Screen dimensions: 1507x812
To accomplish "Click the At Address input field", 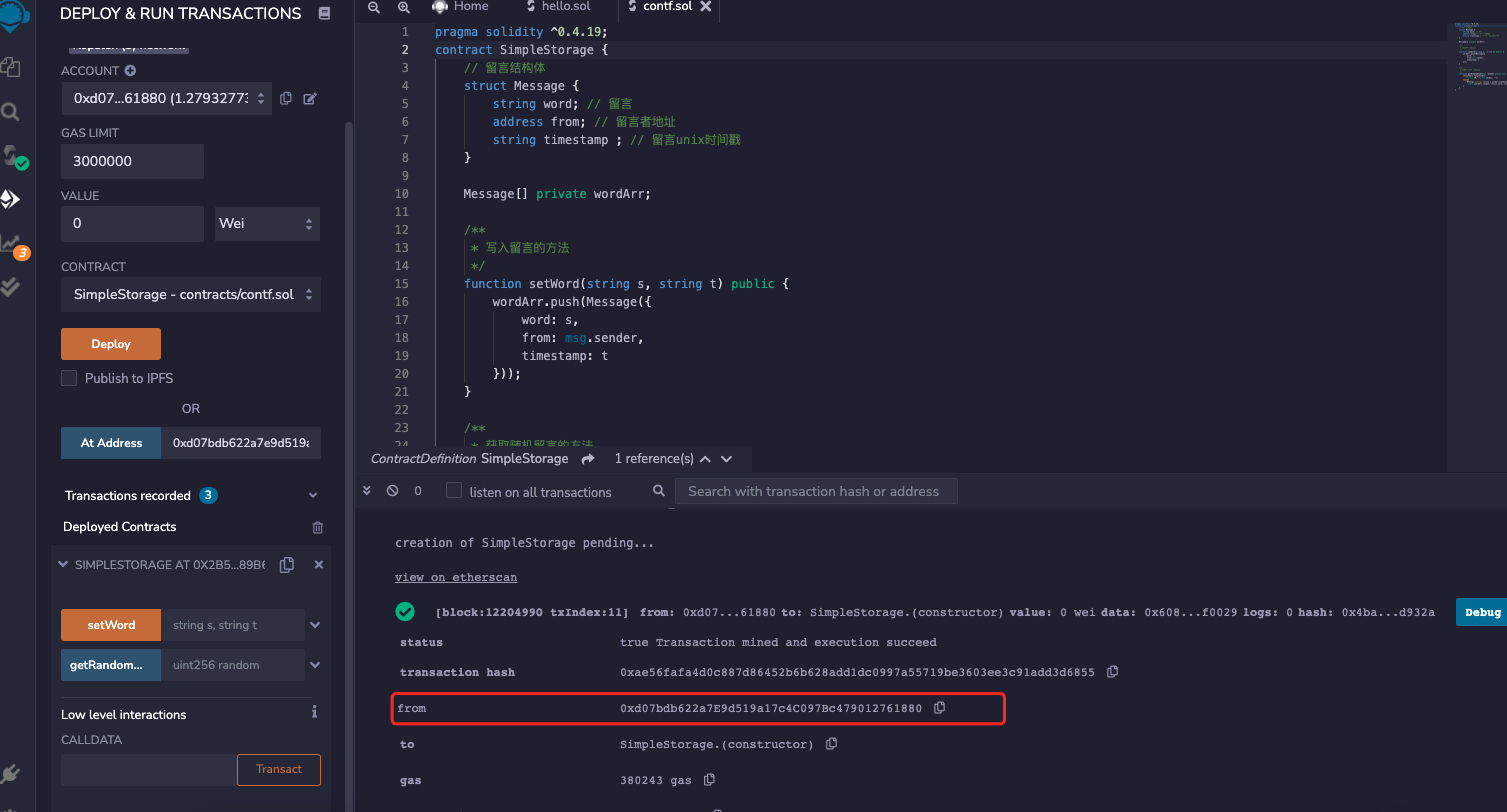I will pyautogui.click(x=241, y=443).
